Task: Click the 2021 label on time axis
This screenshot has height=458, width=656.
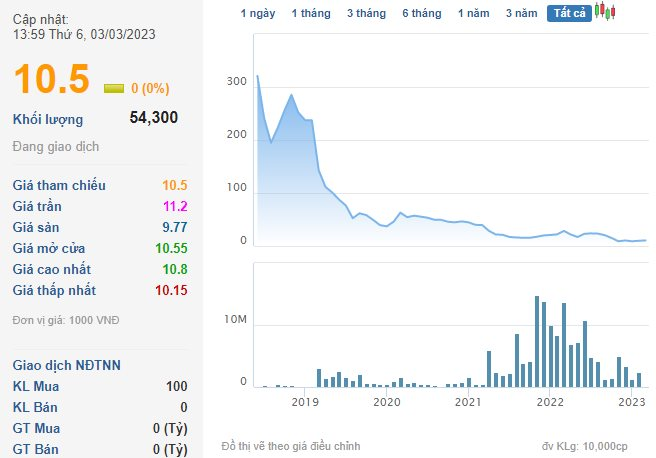Action: (x=468, y=401)
